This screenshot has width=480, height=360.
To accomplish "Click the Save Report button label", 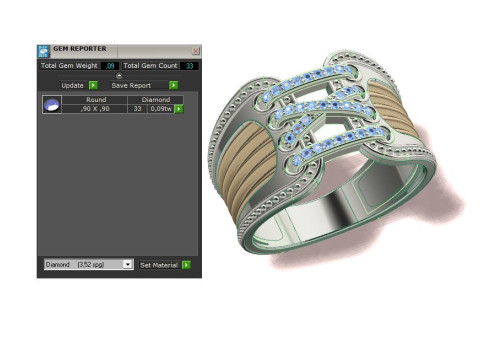I will click(x=131, y=85).
